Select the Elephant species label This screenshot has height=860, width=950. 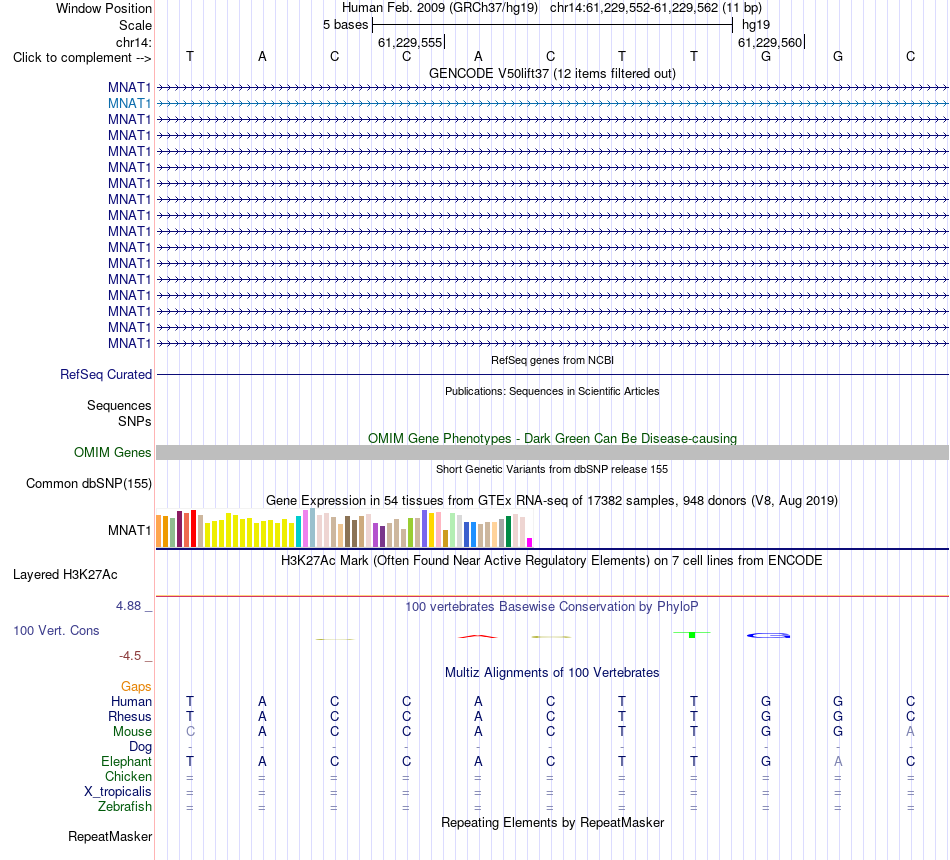(x=126, y=761)
